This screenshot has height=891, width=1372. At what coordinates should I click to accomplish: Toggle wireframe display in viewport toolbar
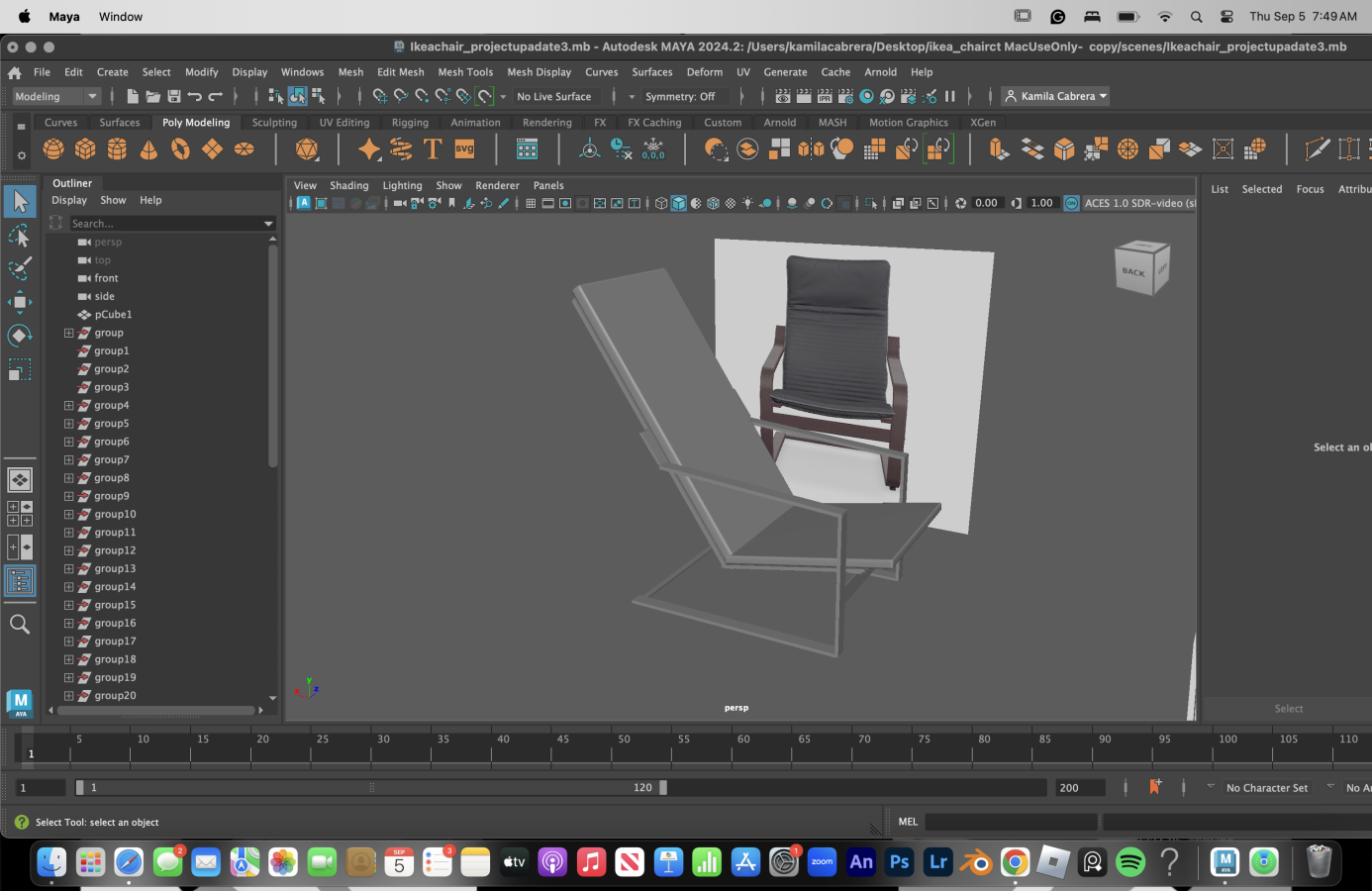coord(661,203)
